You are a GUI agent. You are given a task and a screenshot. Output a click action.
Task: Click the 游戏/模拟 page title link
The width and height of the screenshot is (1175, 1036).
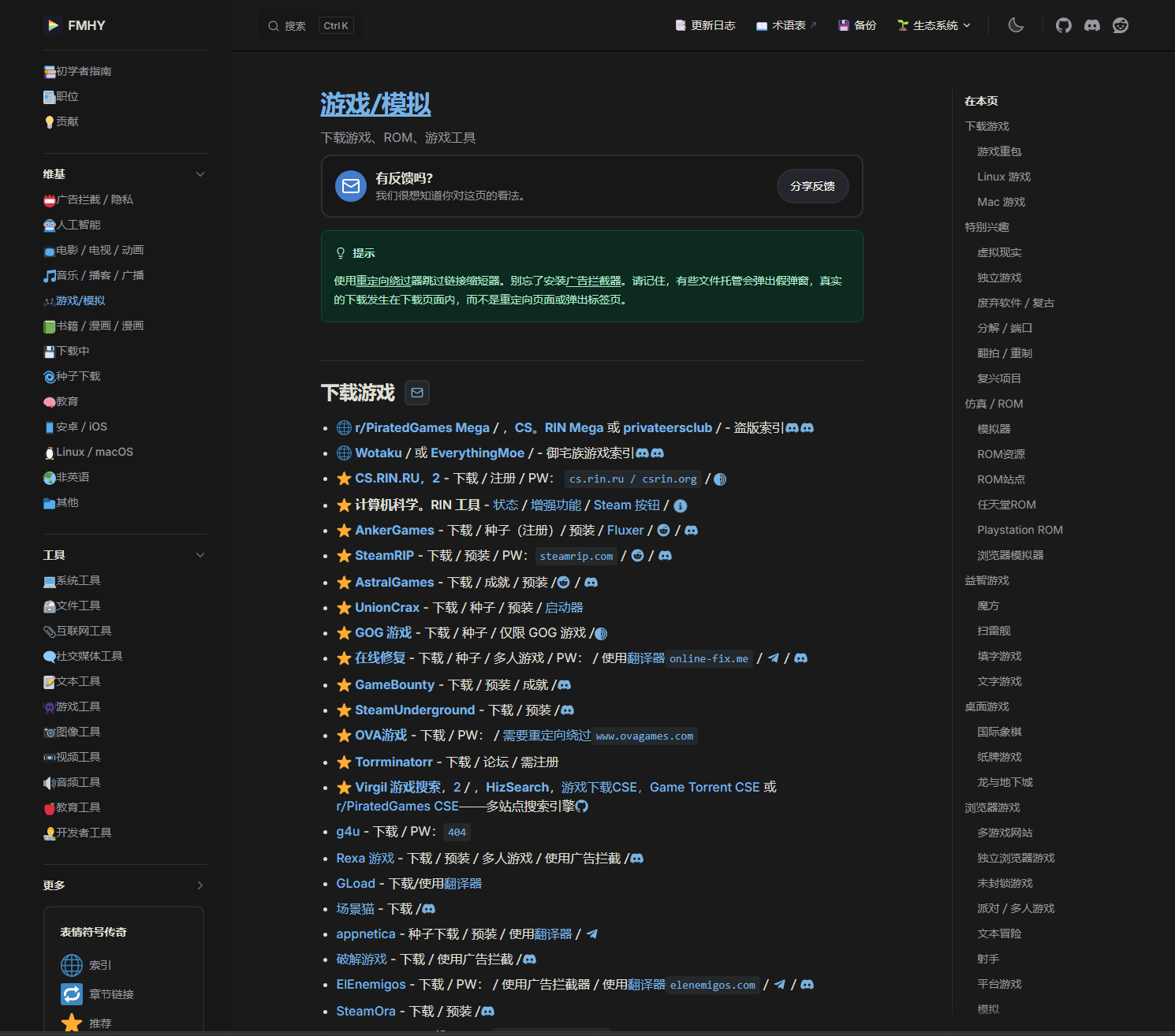tap(375, 104)
